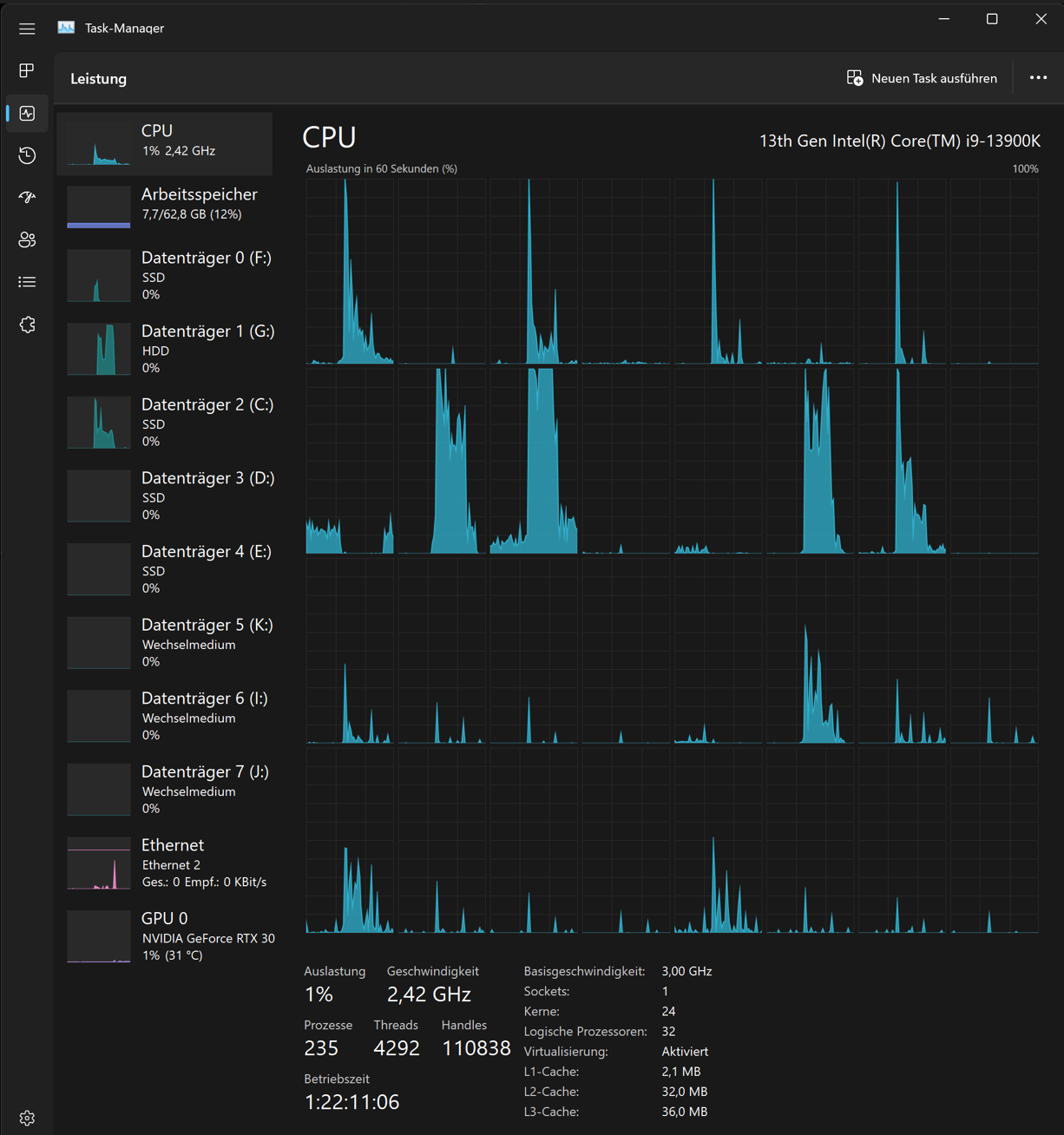Minimize the Task-Manager window

click(x=944, y=19)
